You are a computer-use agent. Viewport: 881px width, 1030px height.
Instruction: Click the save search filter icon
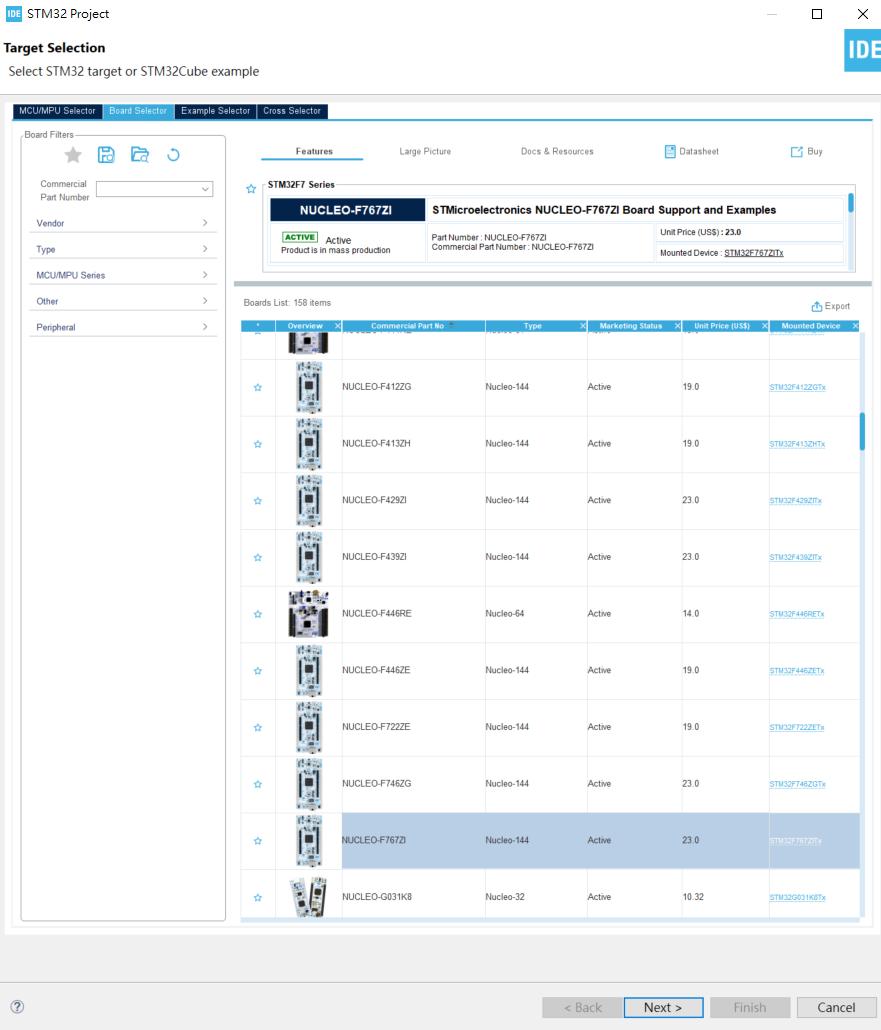[x=106, y=155]
